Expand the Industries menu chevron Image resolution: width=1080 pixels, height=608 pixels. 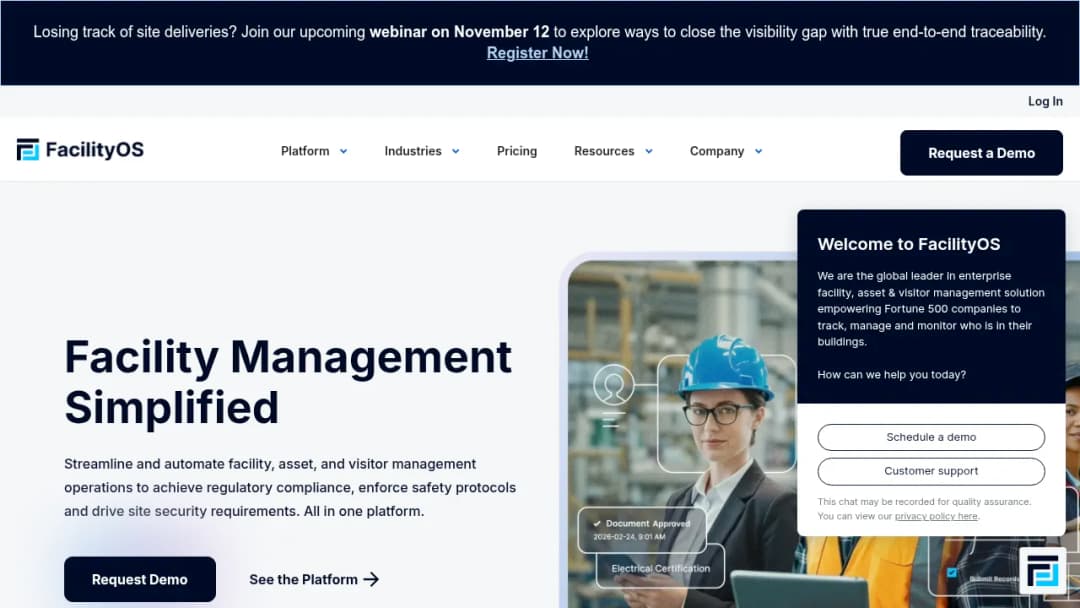(x=456, y=151)
